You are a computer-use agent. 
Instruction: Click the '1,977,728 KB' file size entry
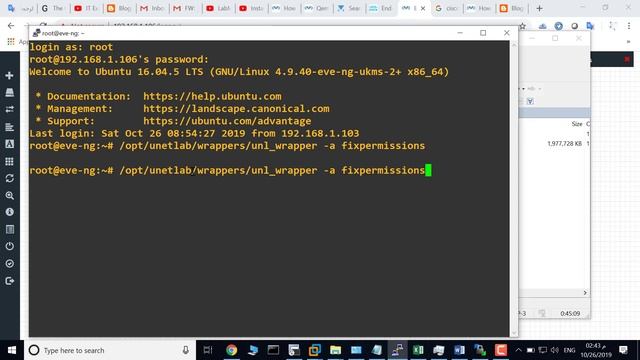[564, 144]
